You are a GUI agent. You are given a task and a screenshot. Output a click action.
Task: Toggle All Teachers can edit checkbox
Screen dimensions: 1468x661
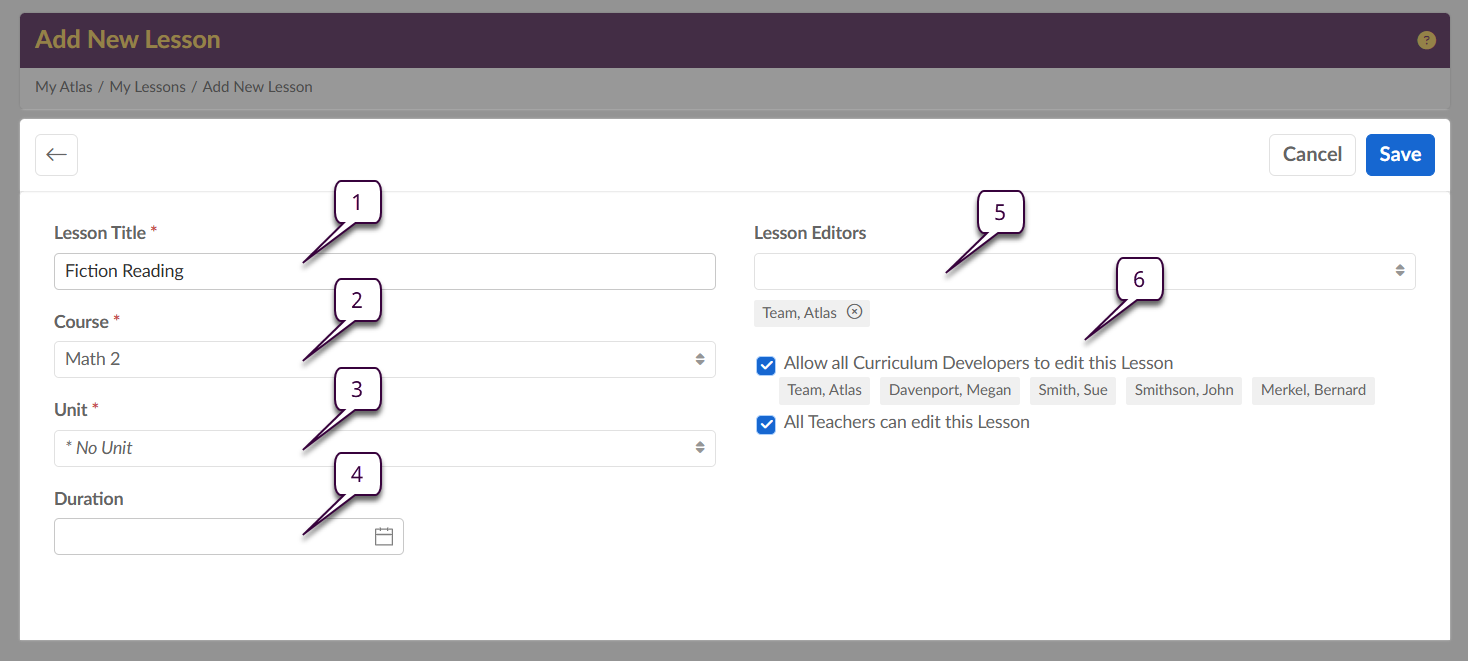pyautogui.click(x=766, y=424)
